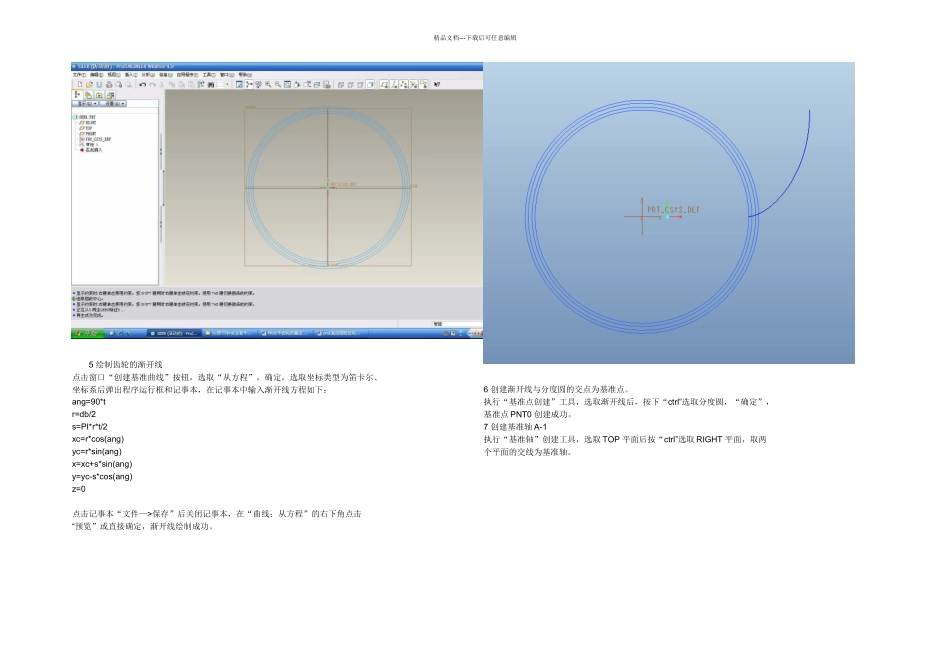The height and width of the screenshot is (672, 950).
Task: Click the context Help arrow icon
Action: [437, 84]
